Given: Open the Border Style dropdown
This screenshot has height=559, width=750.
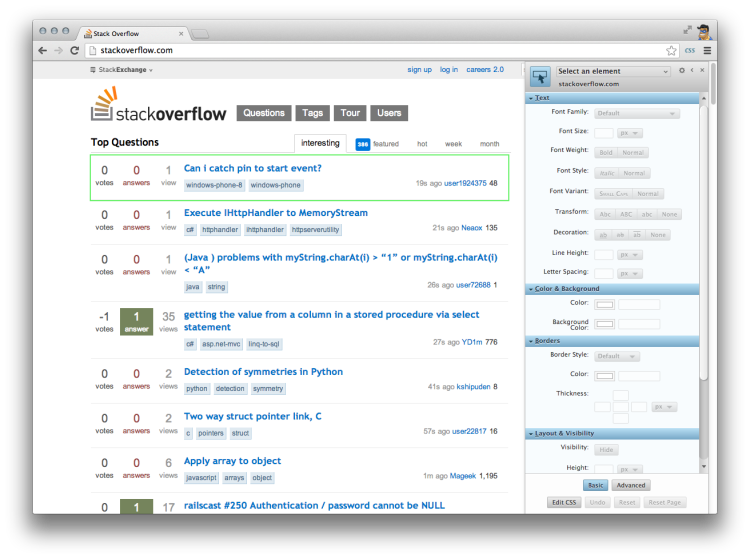Looking at the screenshot, I should (x=617, y=356).
